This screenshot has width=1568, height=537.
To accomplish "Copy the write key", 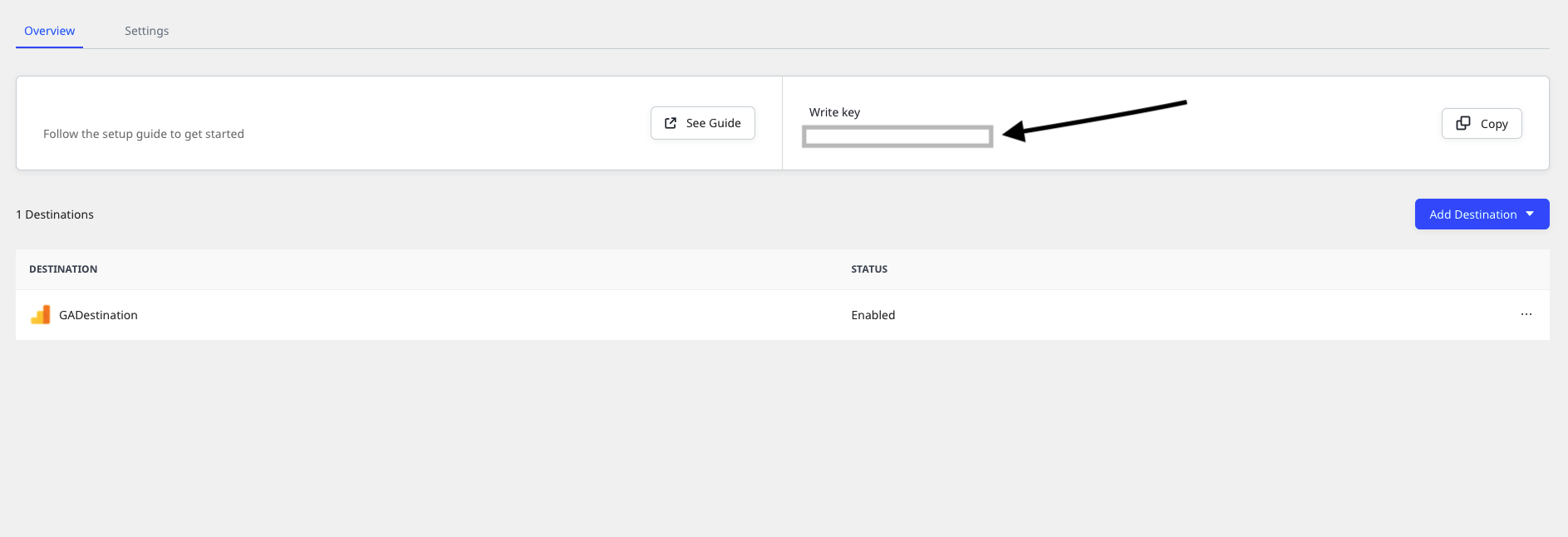I will pyautogui.click(x=1482, y=124).
